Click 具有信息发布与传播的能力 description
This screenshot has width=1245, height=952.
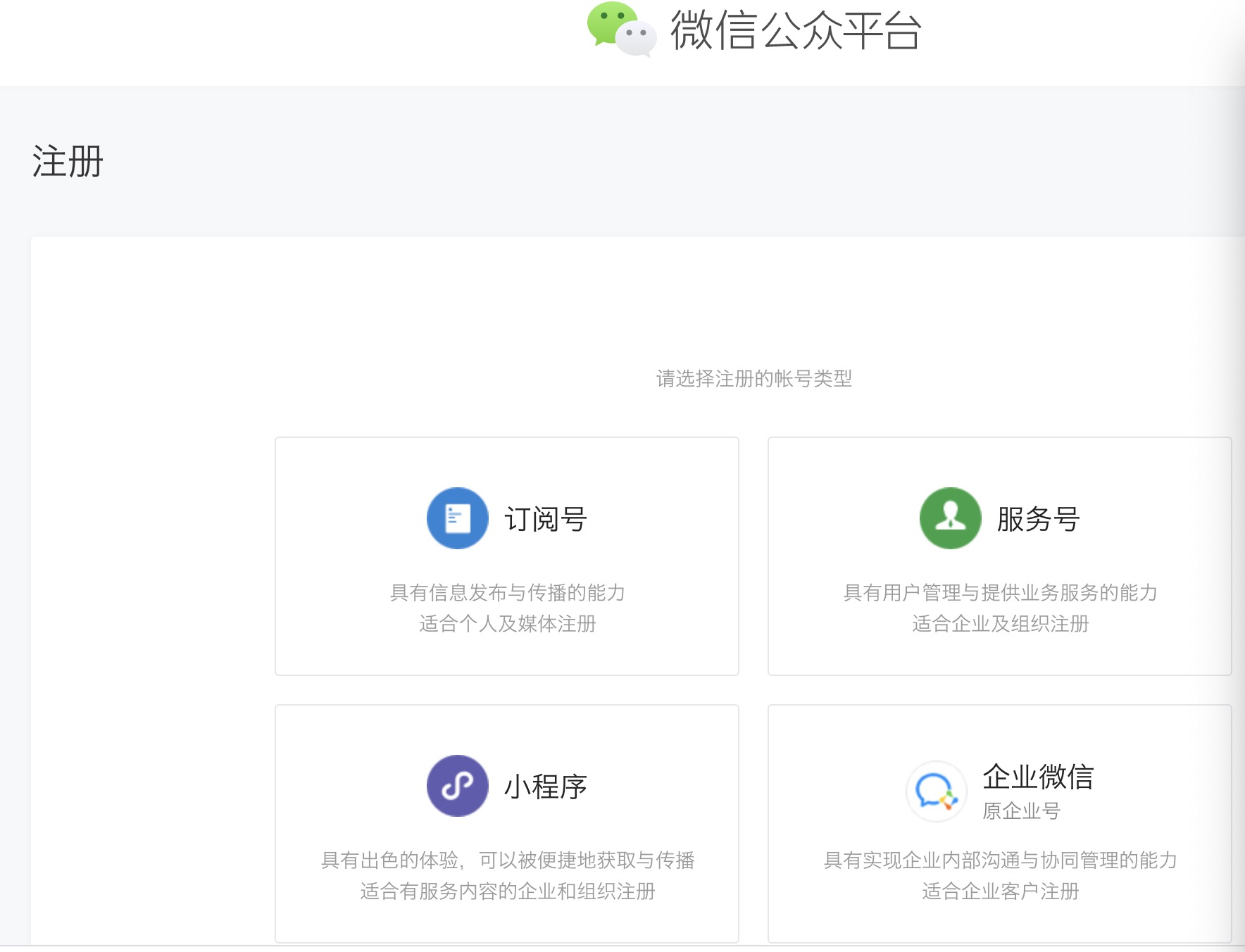[508, 593]
